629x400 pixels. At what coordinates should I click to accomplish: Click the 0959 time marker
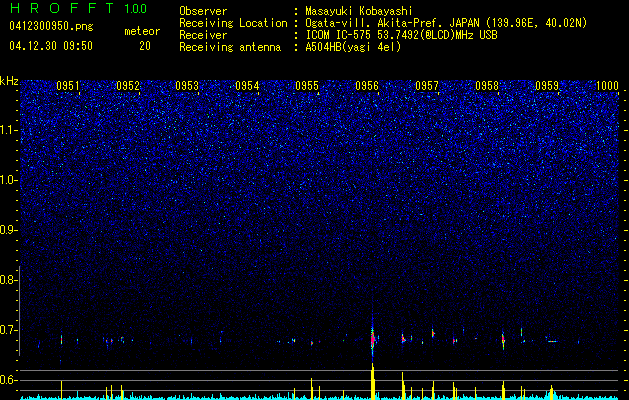(x=547, y=86)
